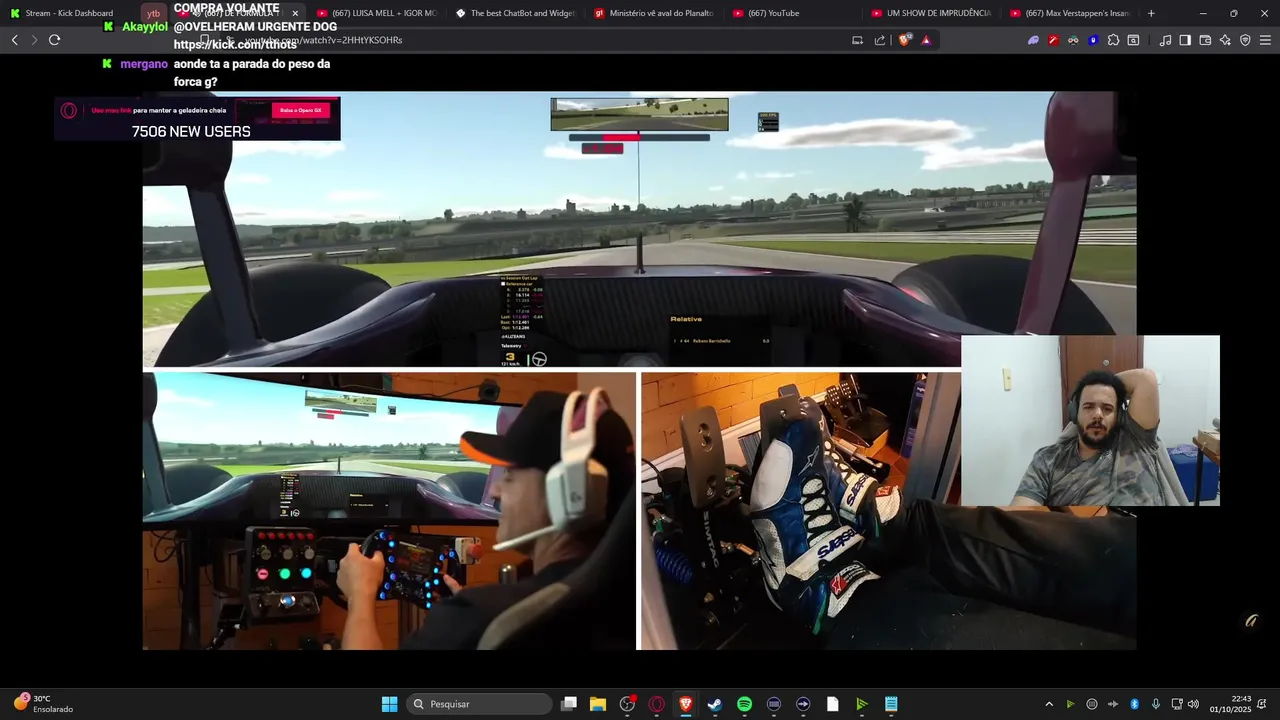Click the cockpit racing view video
This screenshot has width=1280, height=720.
(x=639, y=229)
